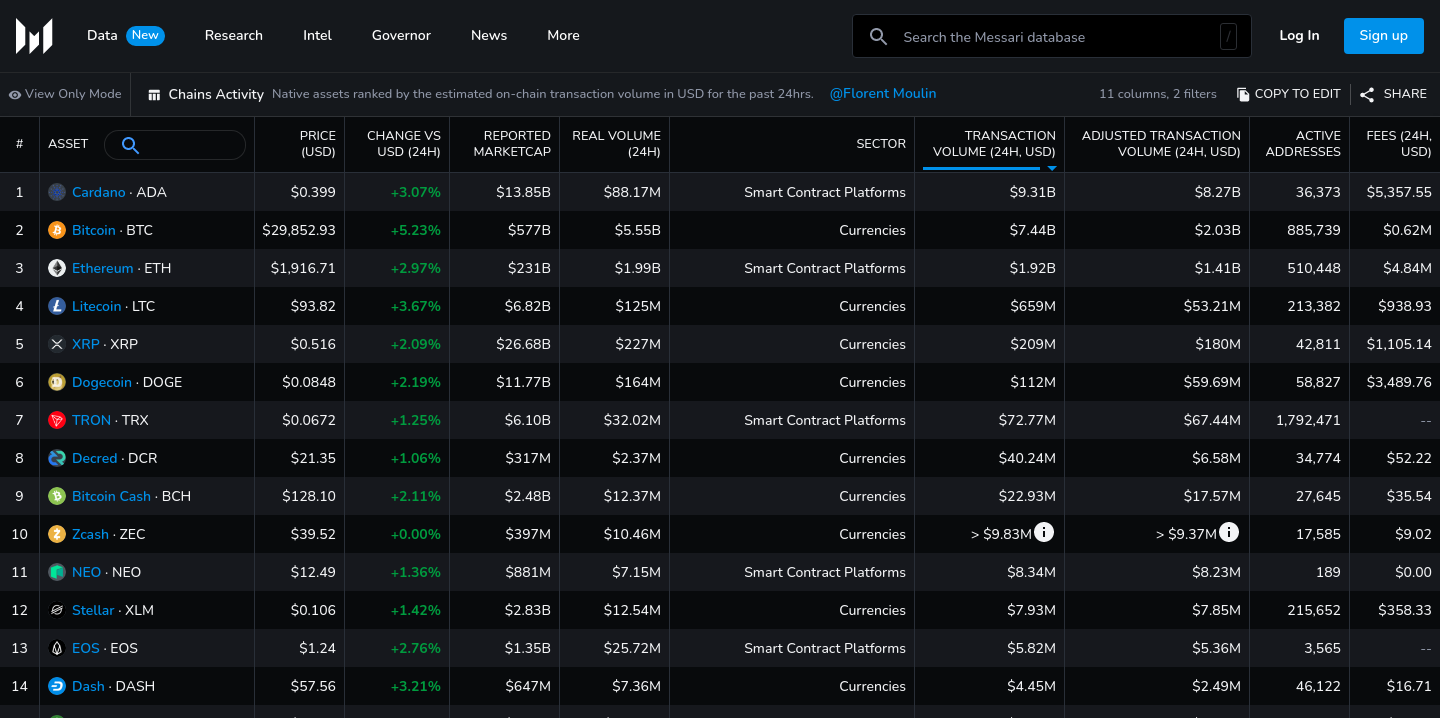The width and height of the screenshot is (1440, 718).
Task: Click Zcash change +0.00%
Action: tap(415, 534)
